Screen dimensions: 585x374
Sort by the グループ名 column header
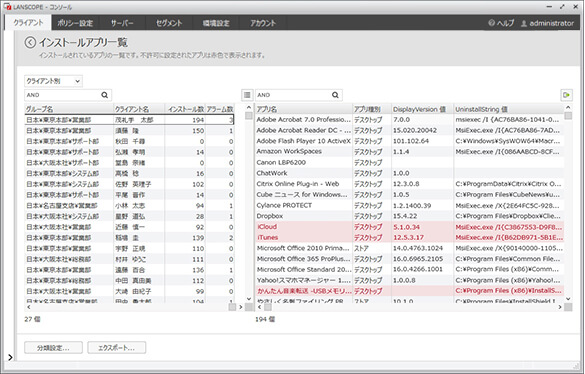coord(69,109)
